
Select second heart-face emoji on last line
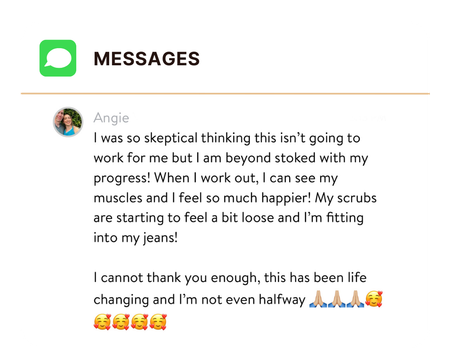pos(121,322)
